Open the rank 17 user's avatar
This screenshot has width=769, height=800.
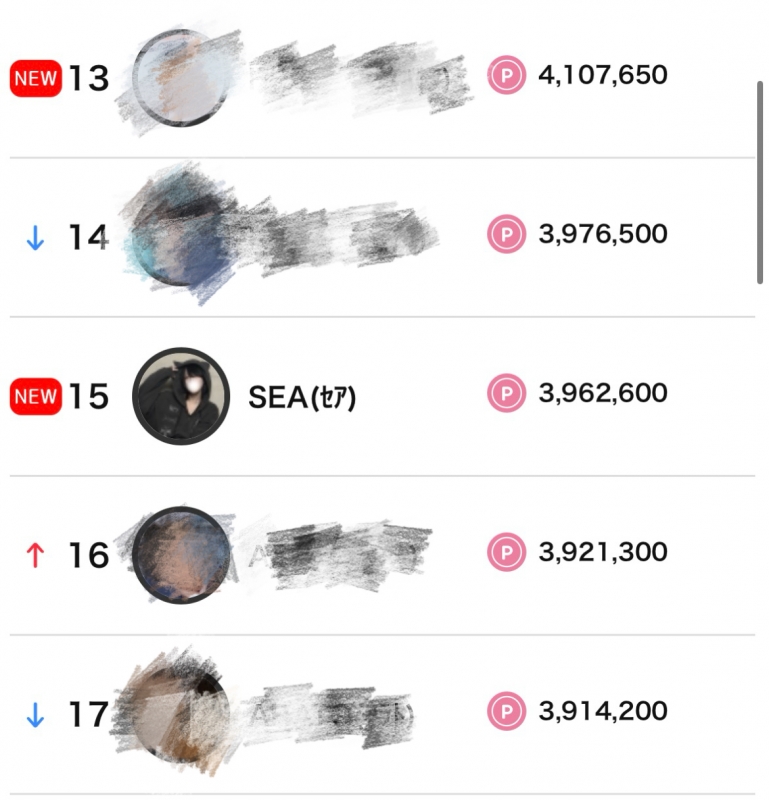pos(181,714)
